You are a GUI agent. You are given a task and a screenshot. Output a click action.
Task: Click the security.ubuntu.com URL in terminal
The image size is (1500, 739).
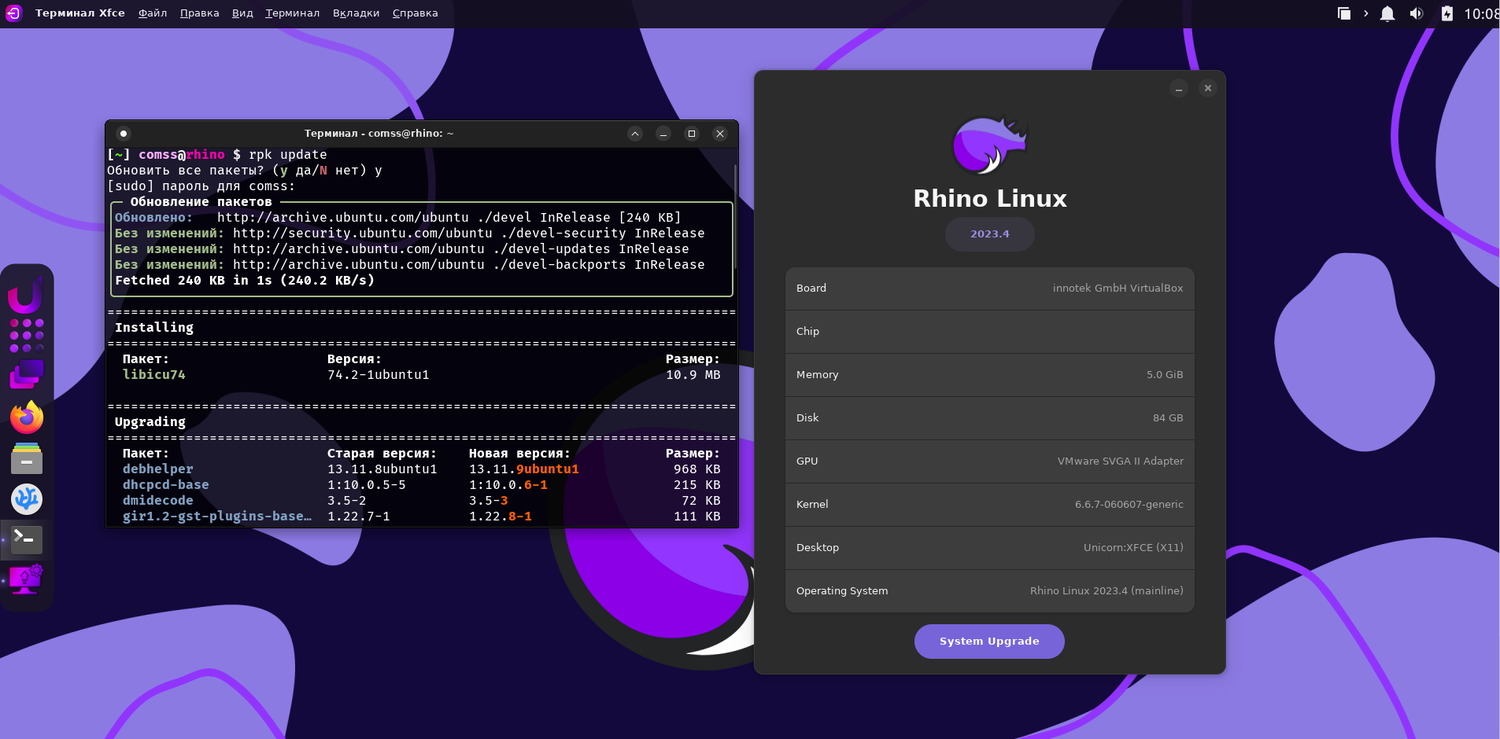pos(350,233)
